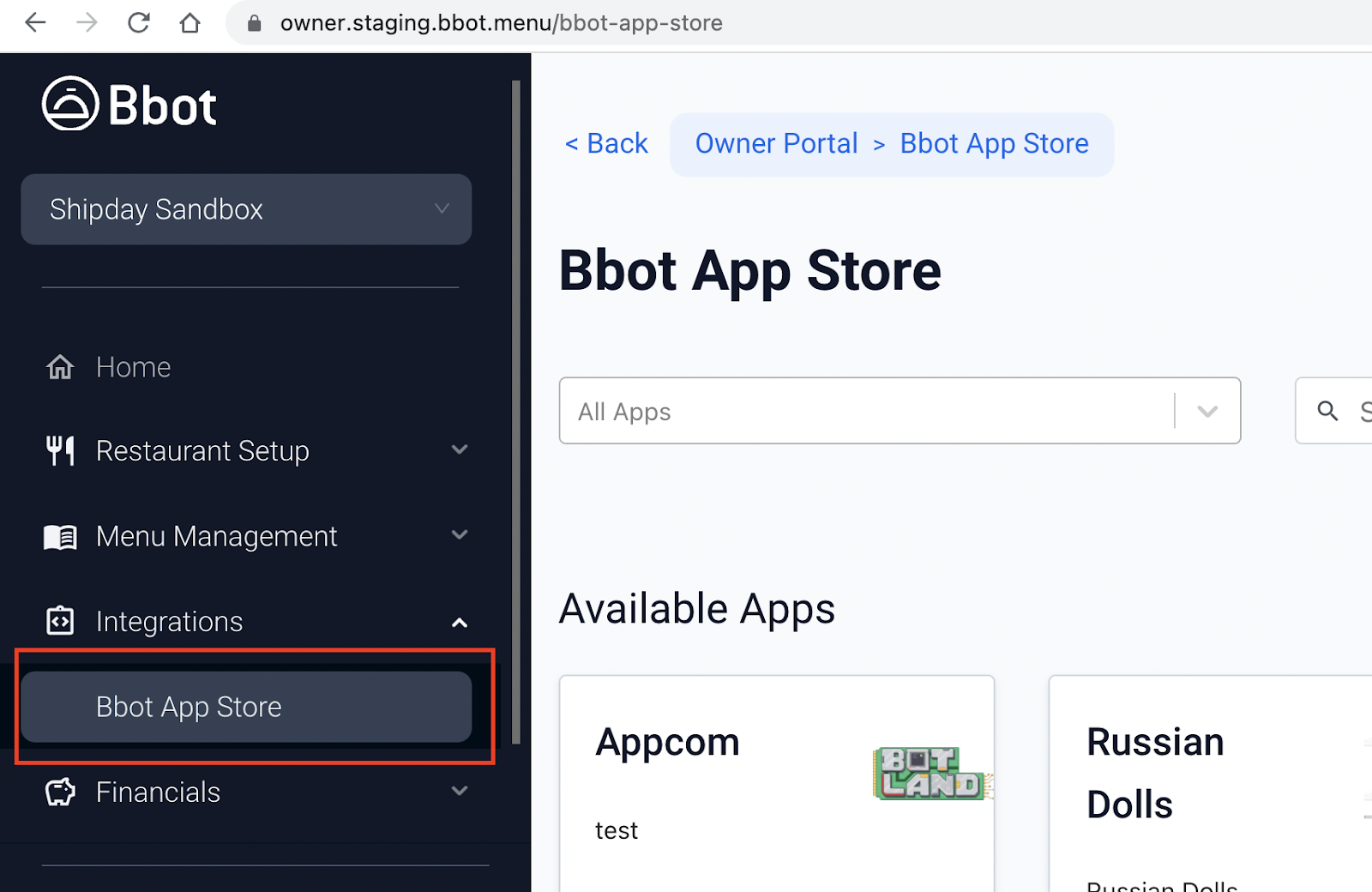Screen dimensions: 1372x892
Task: Open the Shipday Sandbox venue selector
Action: (x=245, y=209)
